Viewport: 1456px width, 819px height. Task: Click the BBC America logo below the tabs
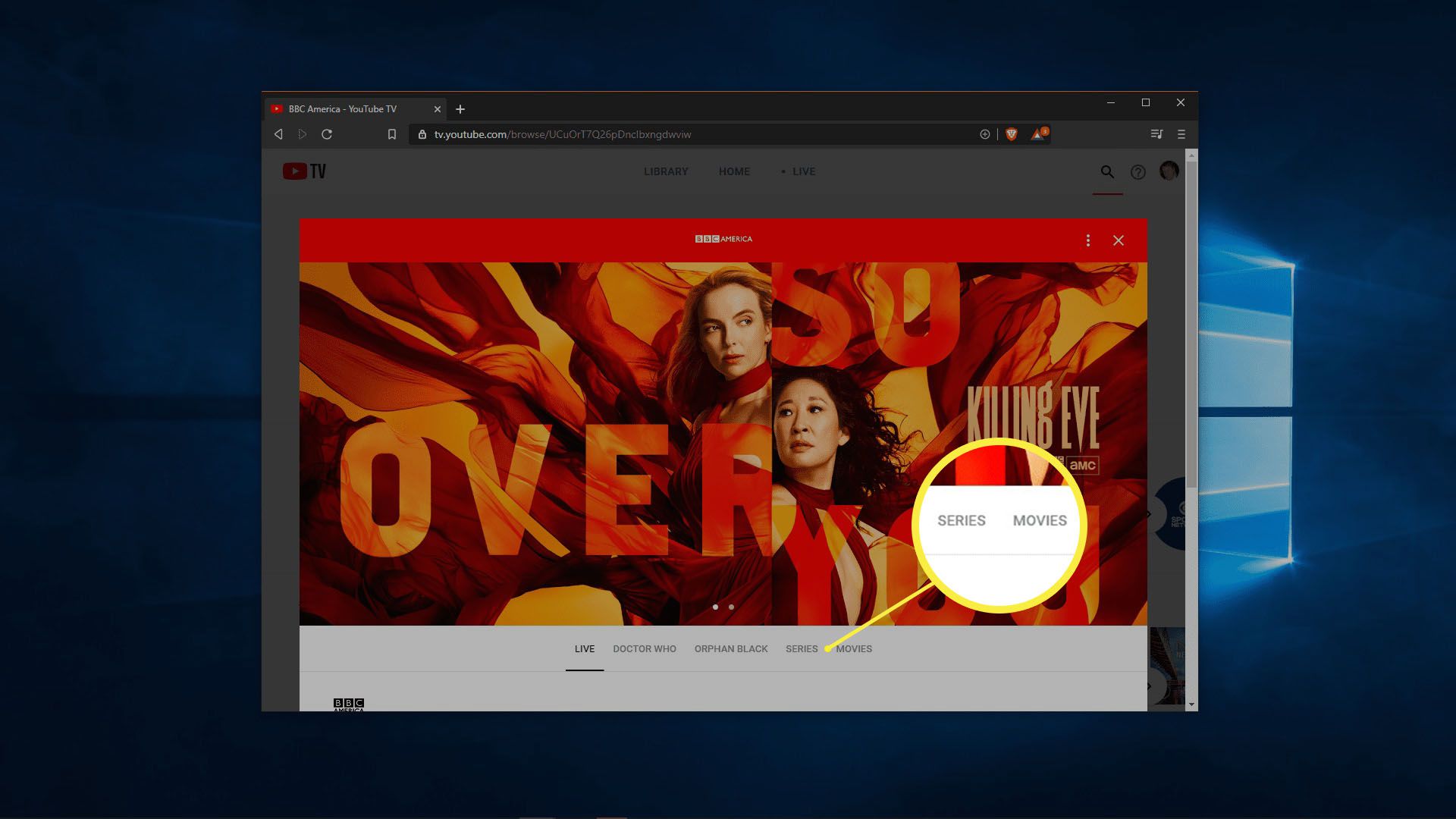pyautogui.click(x=349, y=704)
